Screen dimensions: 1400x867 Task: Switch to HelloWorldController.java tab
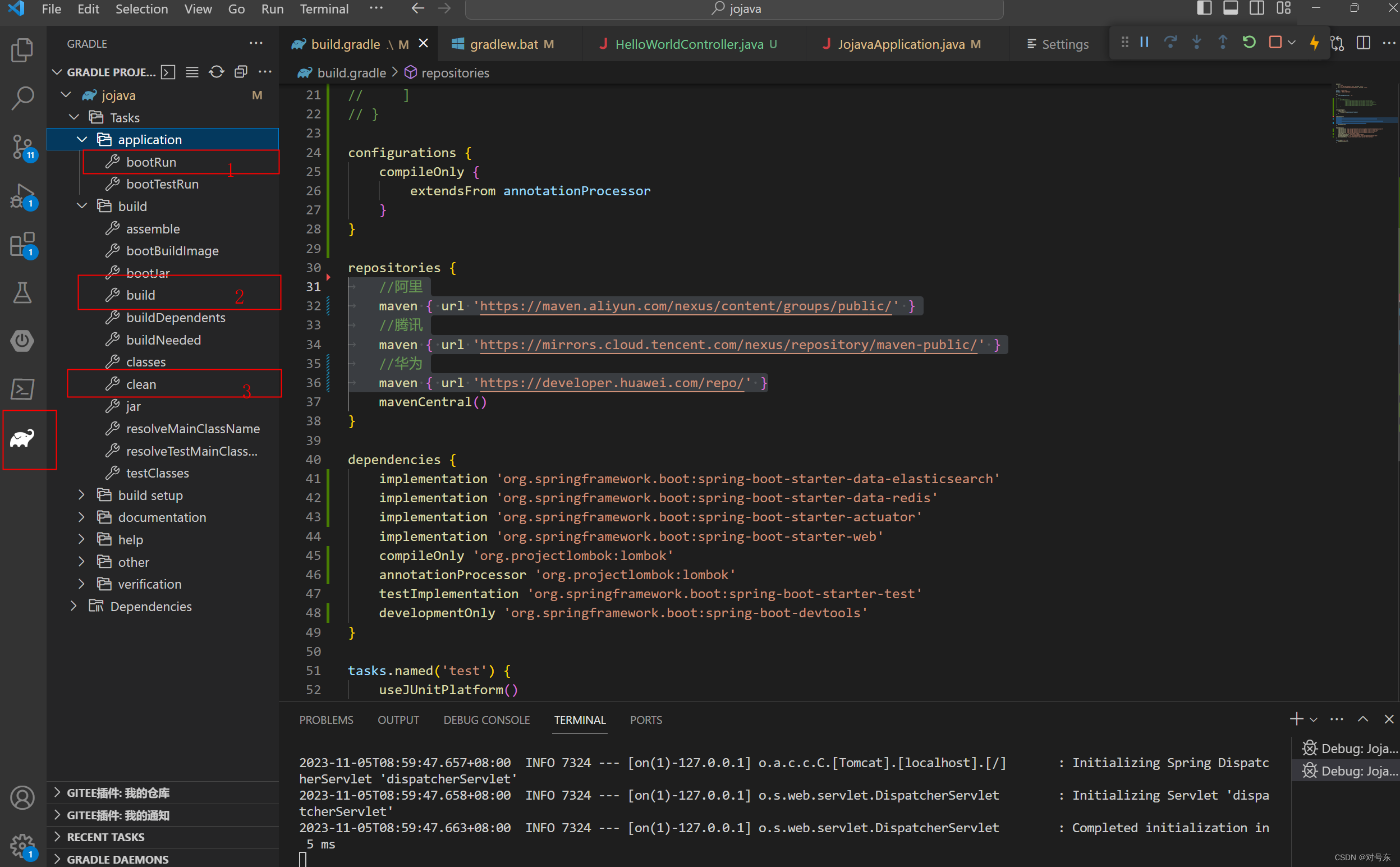(694, 44)
